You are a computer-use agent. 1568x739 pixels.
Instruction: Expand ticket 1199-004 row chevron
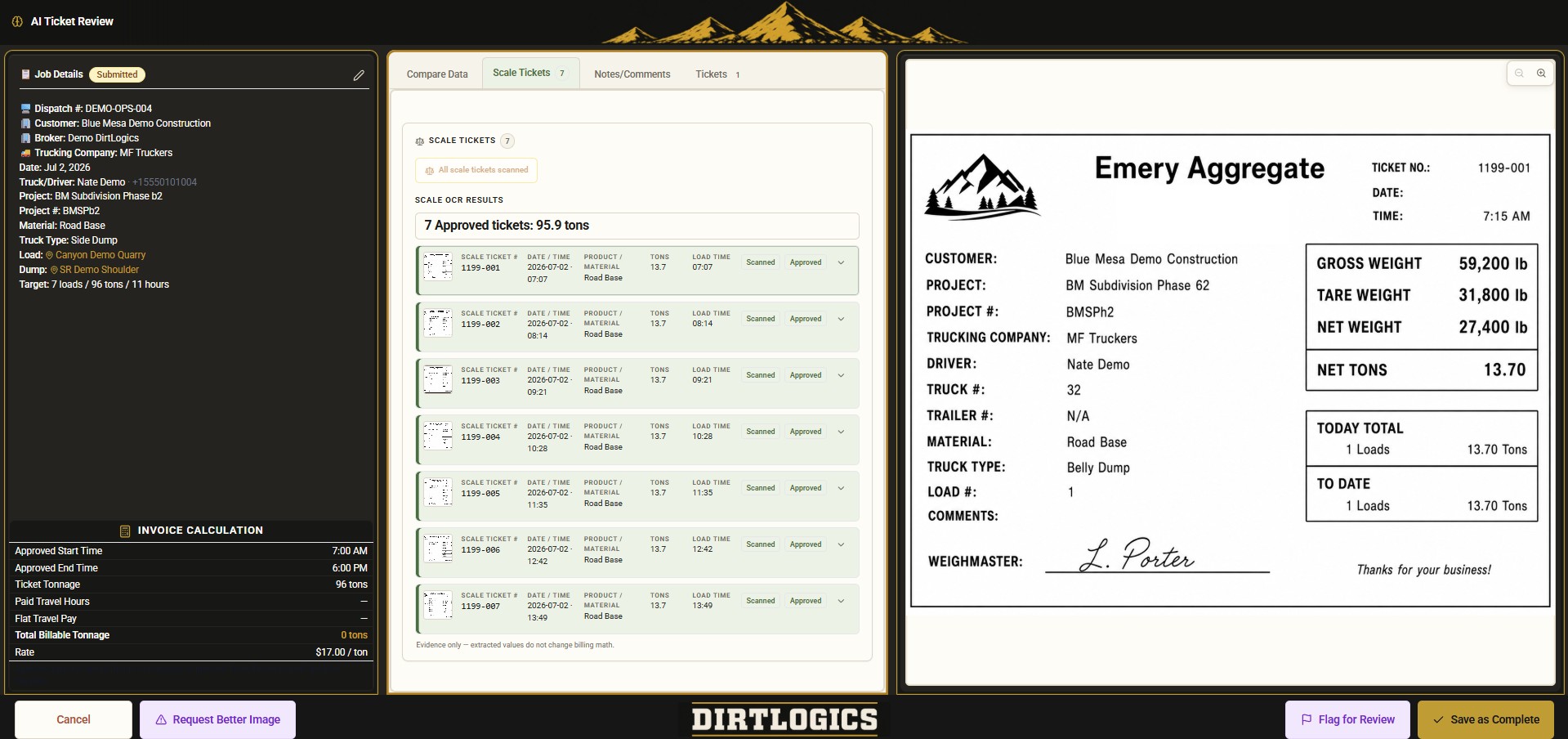point(841,432)
